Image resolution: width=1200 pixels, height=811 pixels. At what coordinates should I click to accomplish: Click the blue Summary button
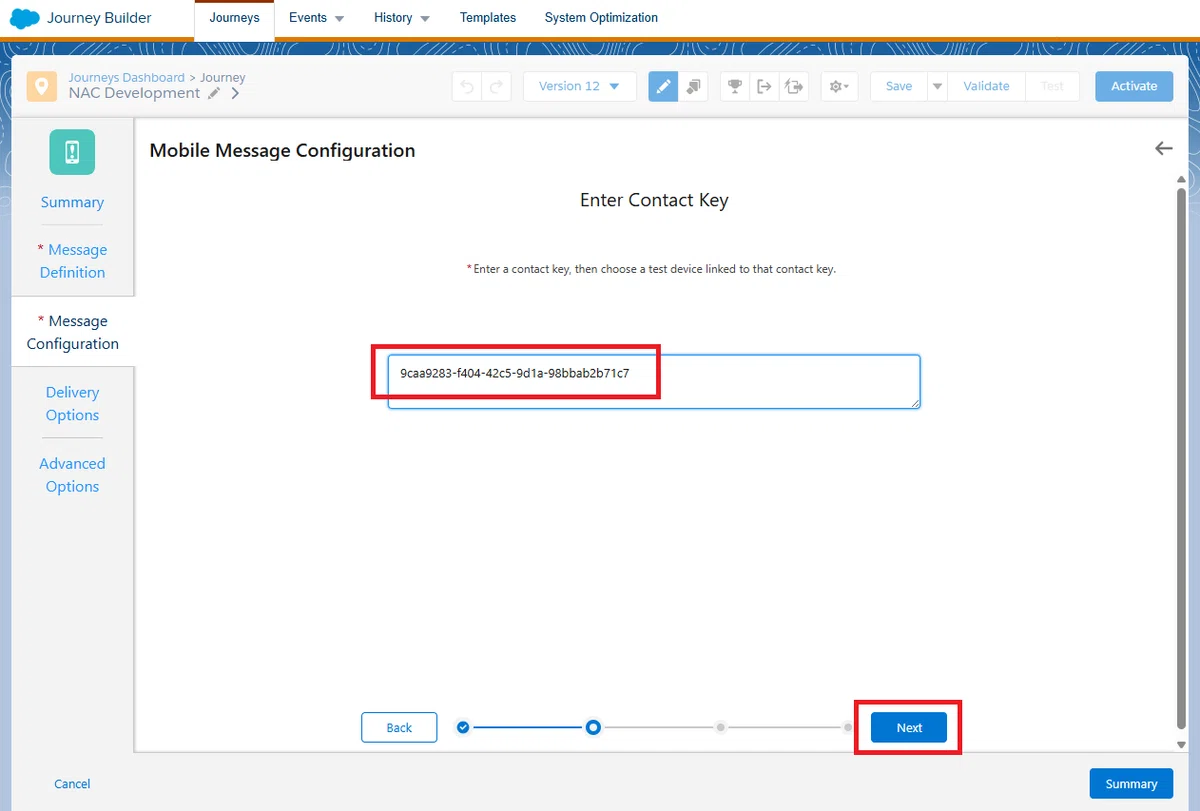(1131, 784)
